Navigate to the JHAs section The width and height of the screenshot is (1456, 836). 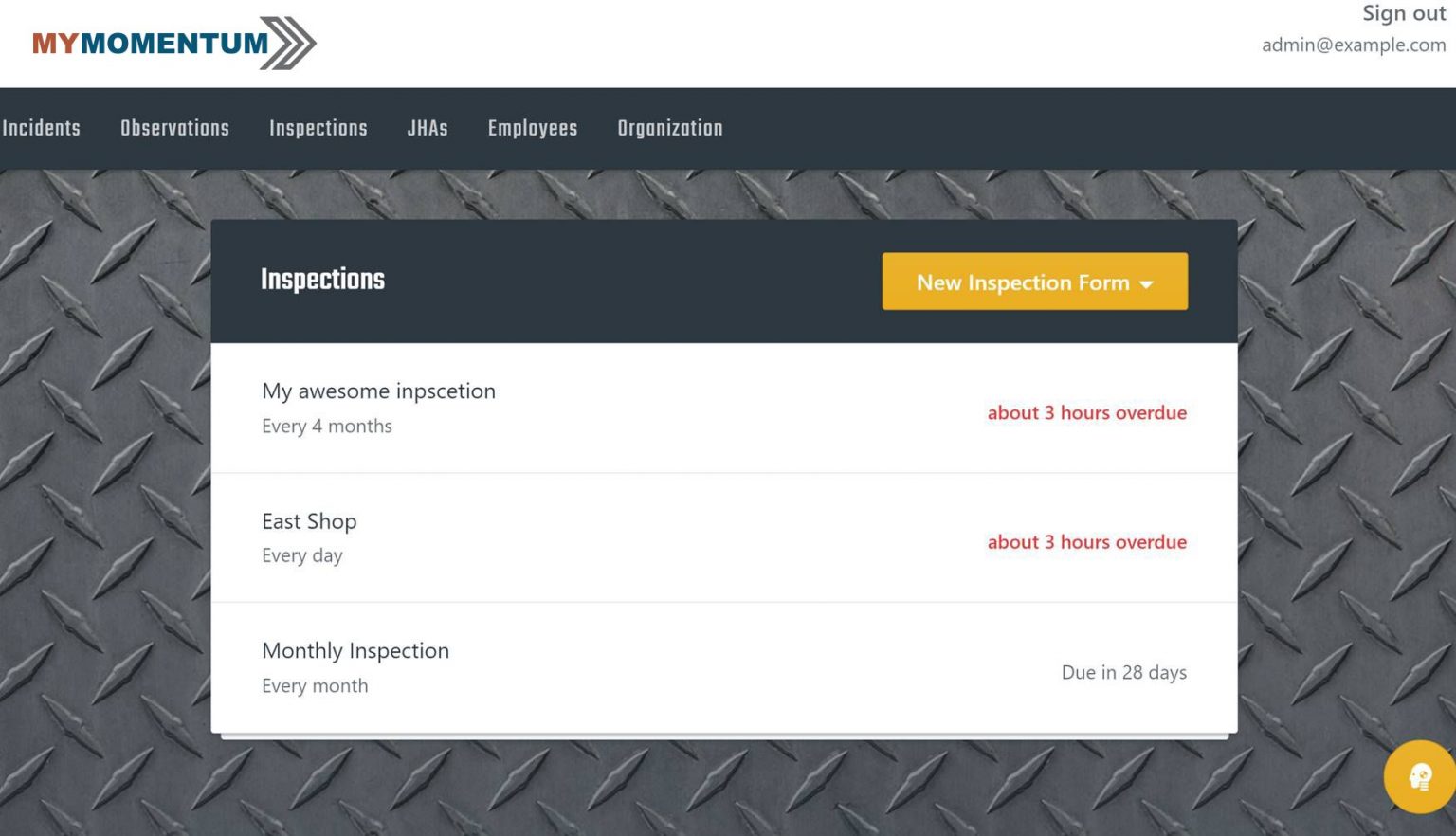coord(428,128)
